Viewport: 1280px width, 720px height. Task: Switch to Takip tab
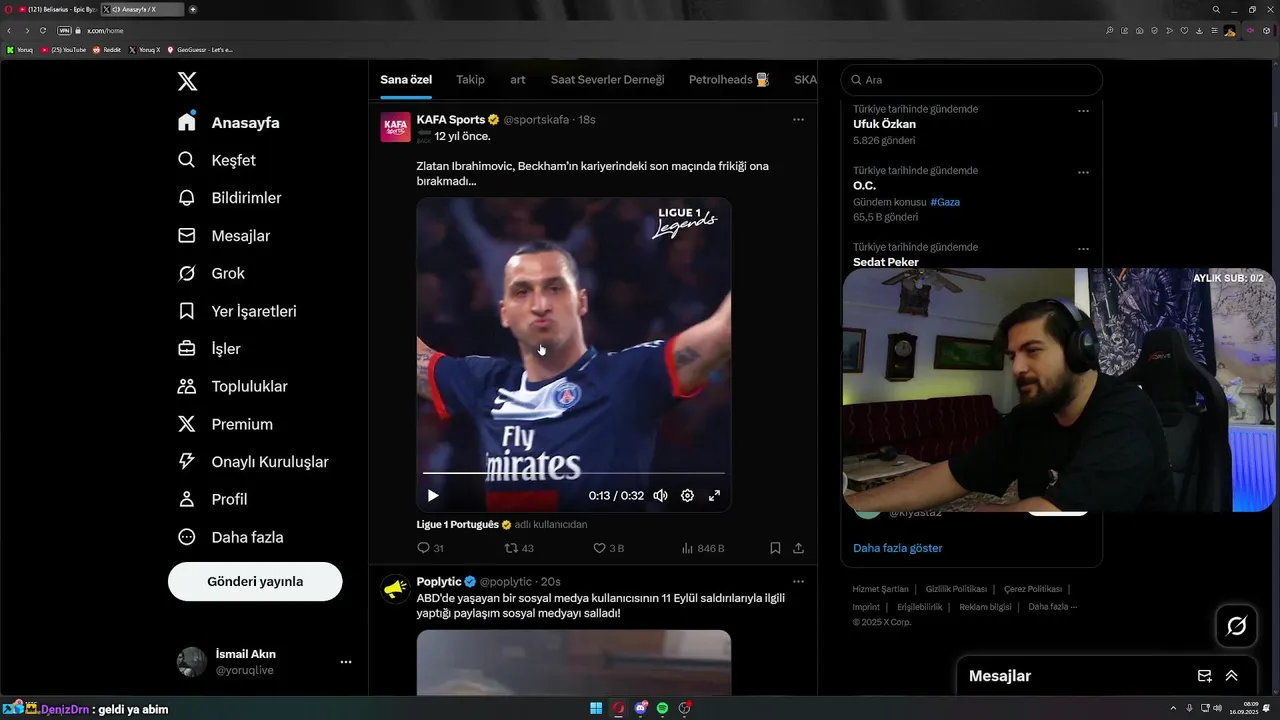click(470, 80)
